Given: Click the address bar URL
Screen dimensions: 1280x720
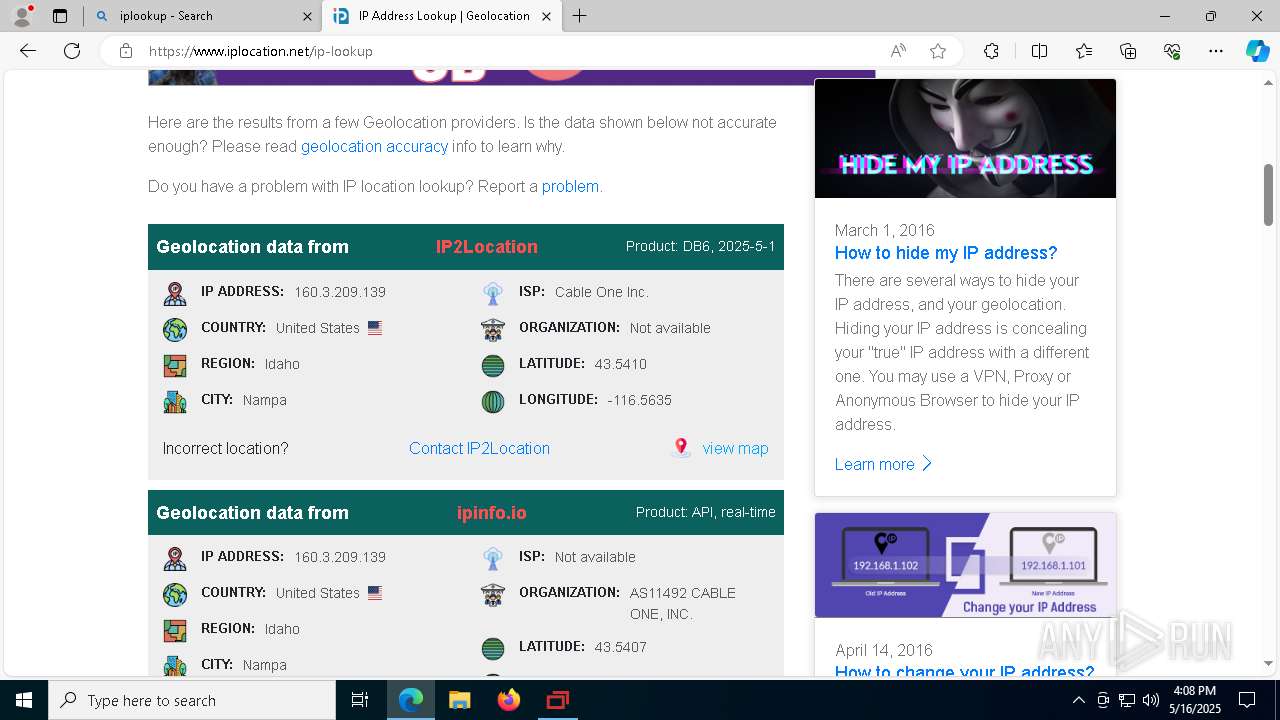Looking at the screenshot, I should pyautogui.click(x=261, y=51).
